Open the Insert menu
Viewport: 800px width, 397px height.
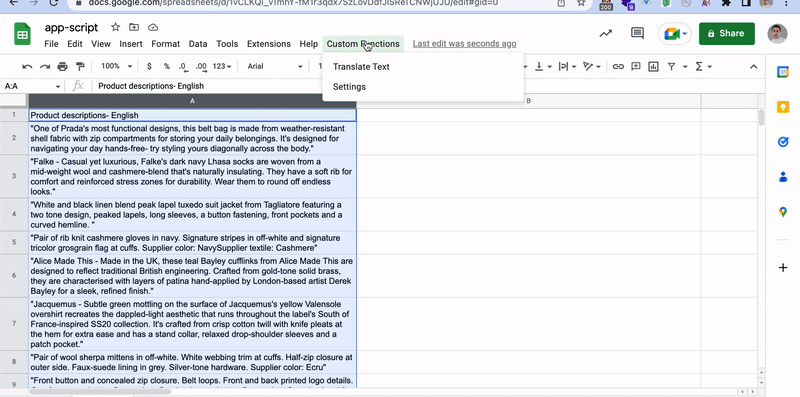click(x=131, y=44)
